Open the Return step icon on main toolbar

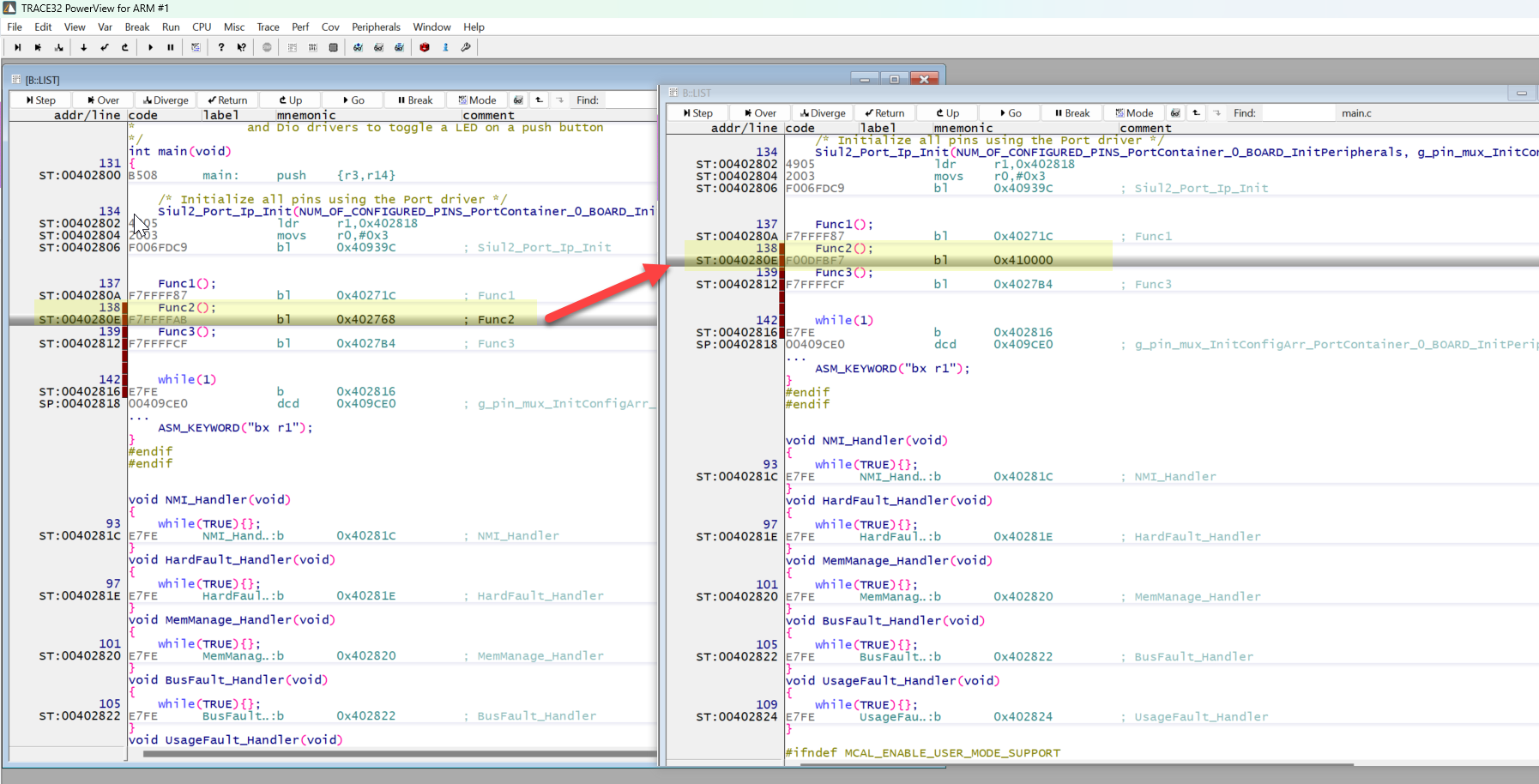(x=104, y=47)
